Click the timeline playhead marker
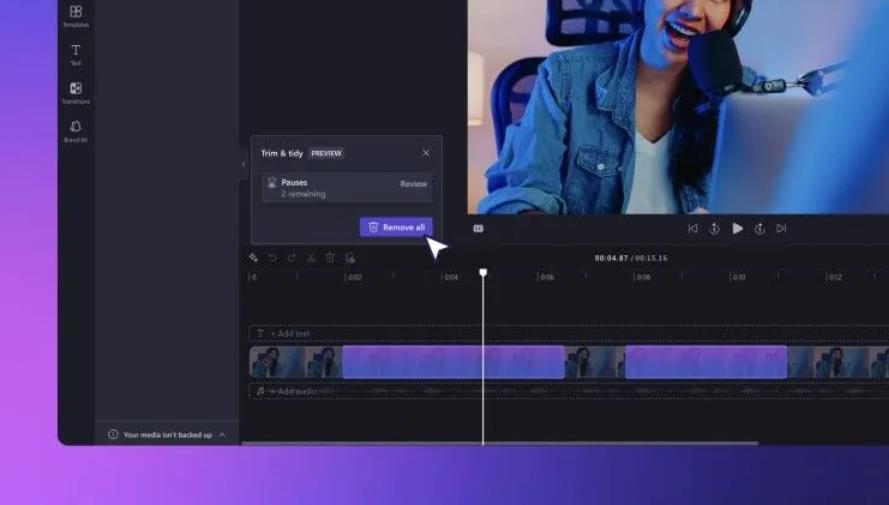Viewport: 889px width, 505px height. pos(483,272)
